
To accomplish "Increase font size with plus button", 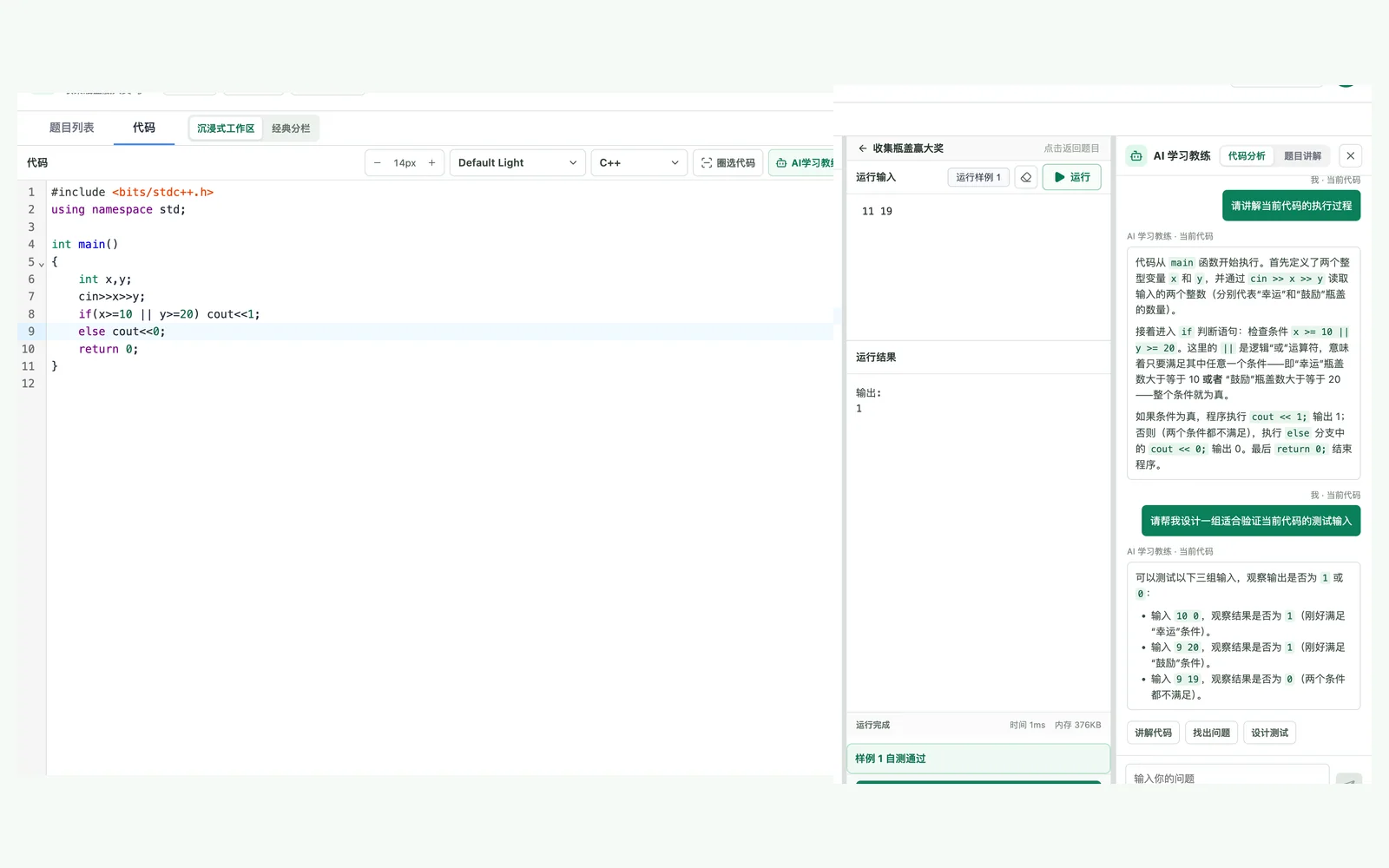I will click(x=431, y=163).
